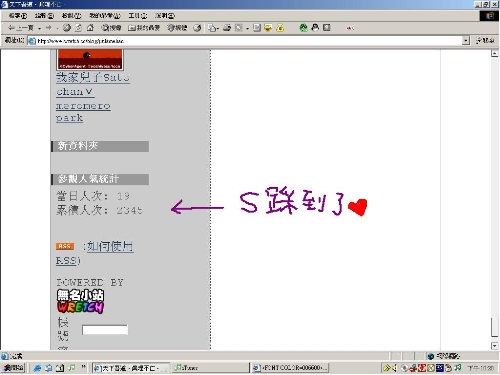Expand the Mail button dropdown arrow
500x375 pixels.
coord(218,28)
